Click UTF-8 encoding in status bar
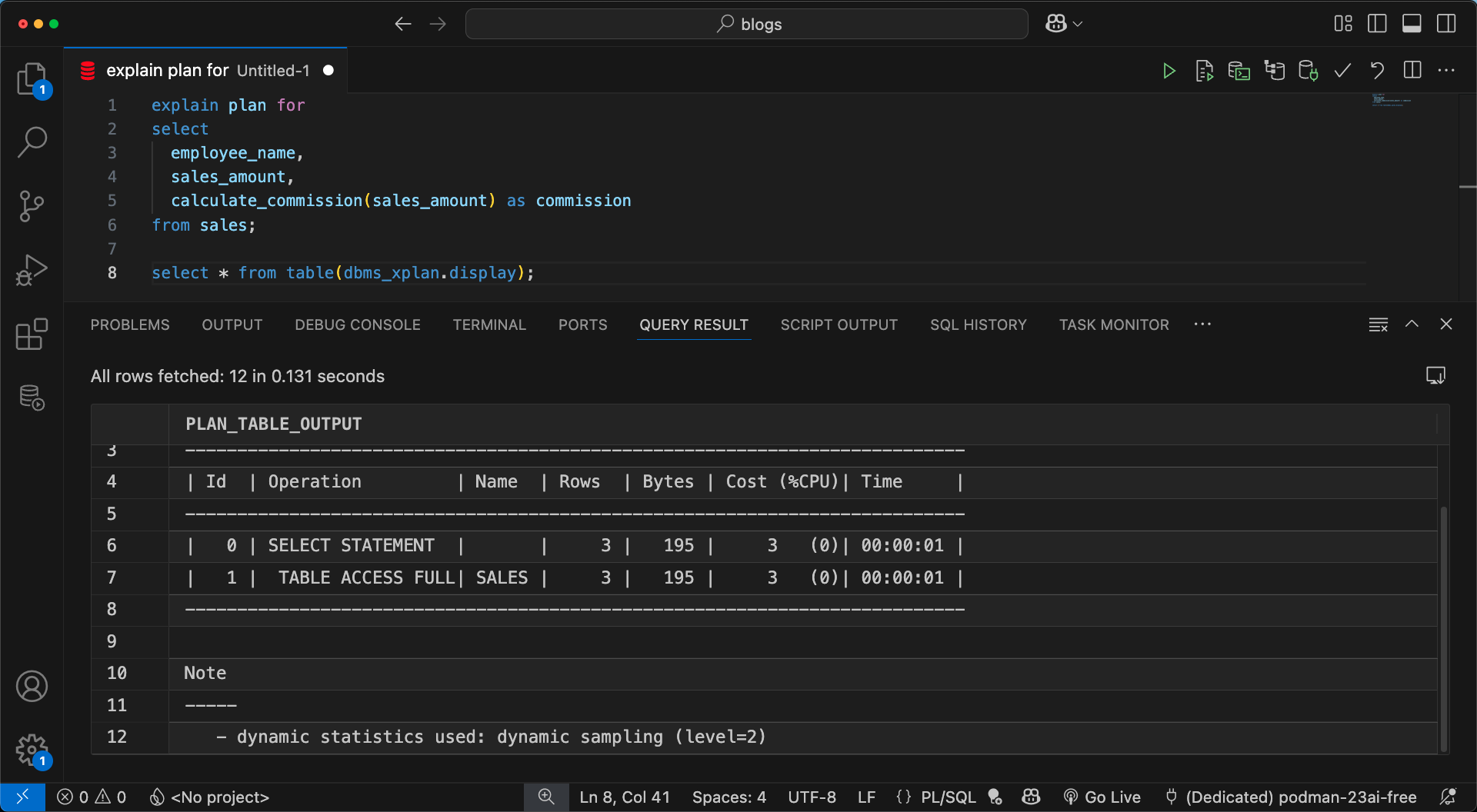Image resolution: width=1477 pixels, height=812 pixels. point(812,797)
